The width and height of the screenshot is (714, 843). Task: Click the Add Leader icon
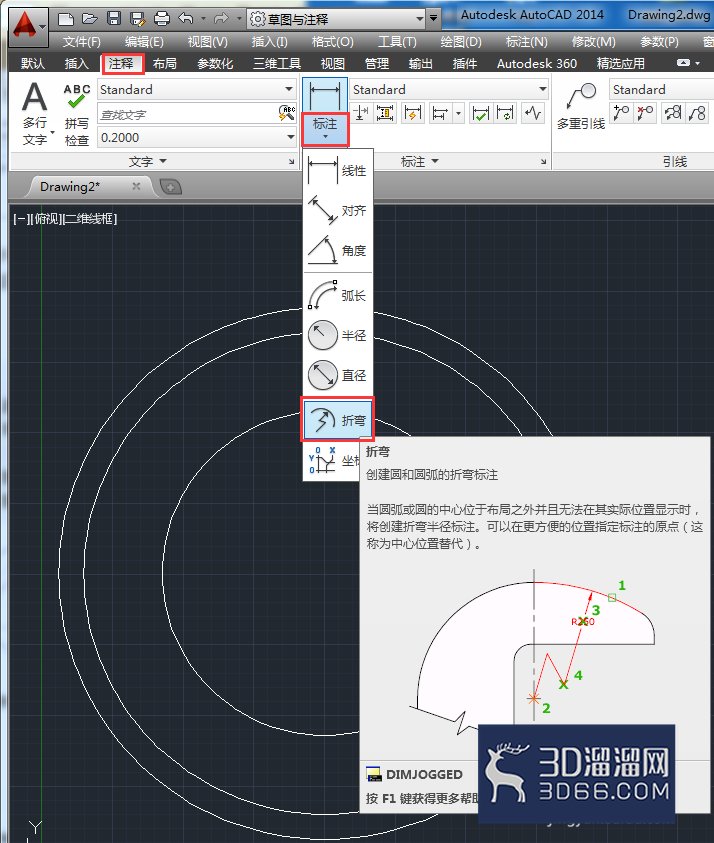click(x=622, y=113)
